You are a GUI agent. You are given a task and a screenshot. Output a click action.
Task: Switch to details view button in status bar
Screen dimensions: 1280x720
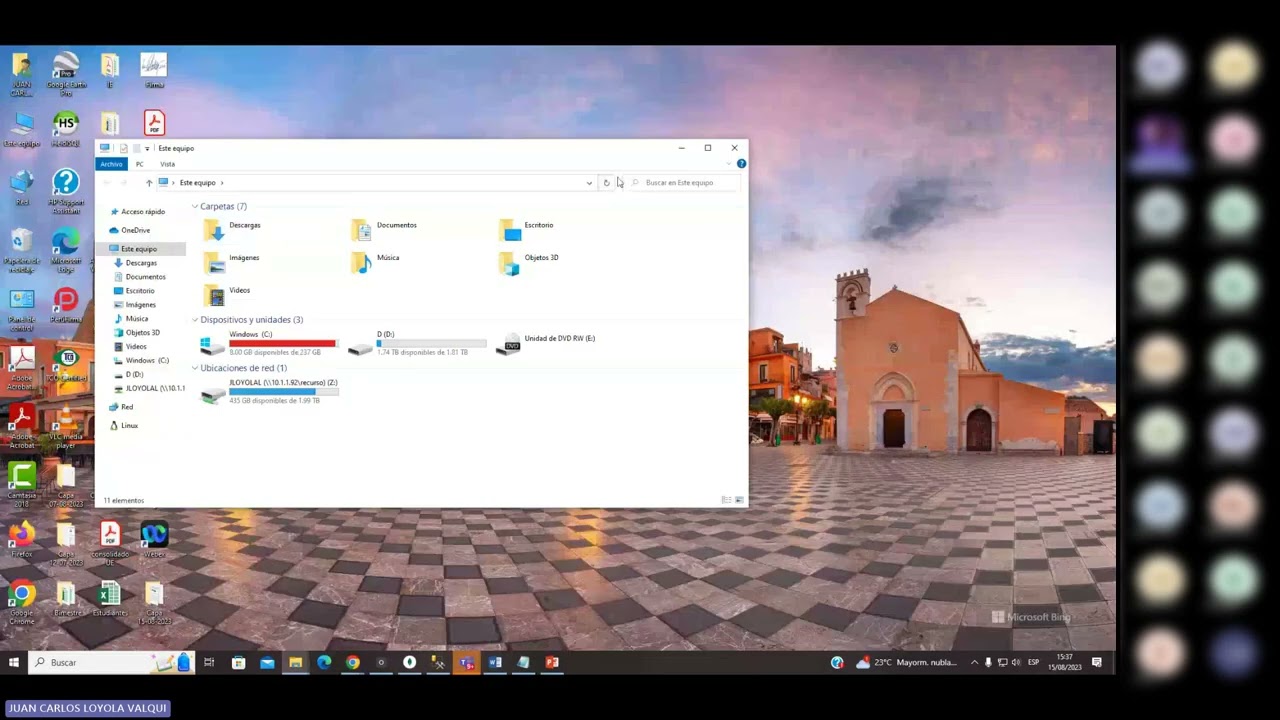point(726,500)
